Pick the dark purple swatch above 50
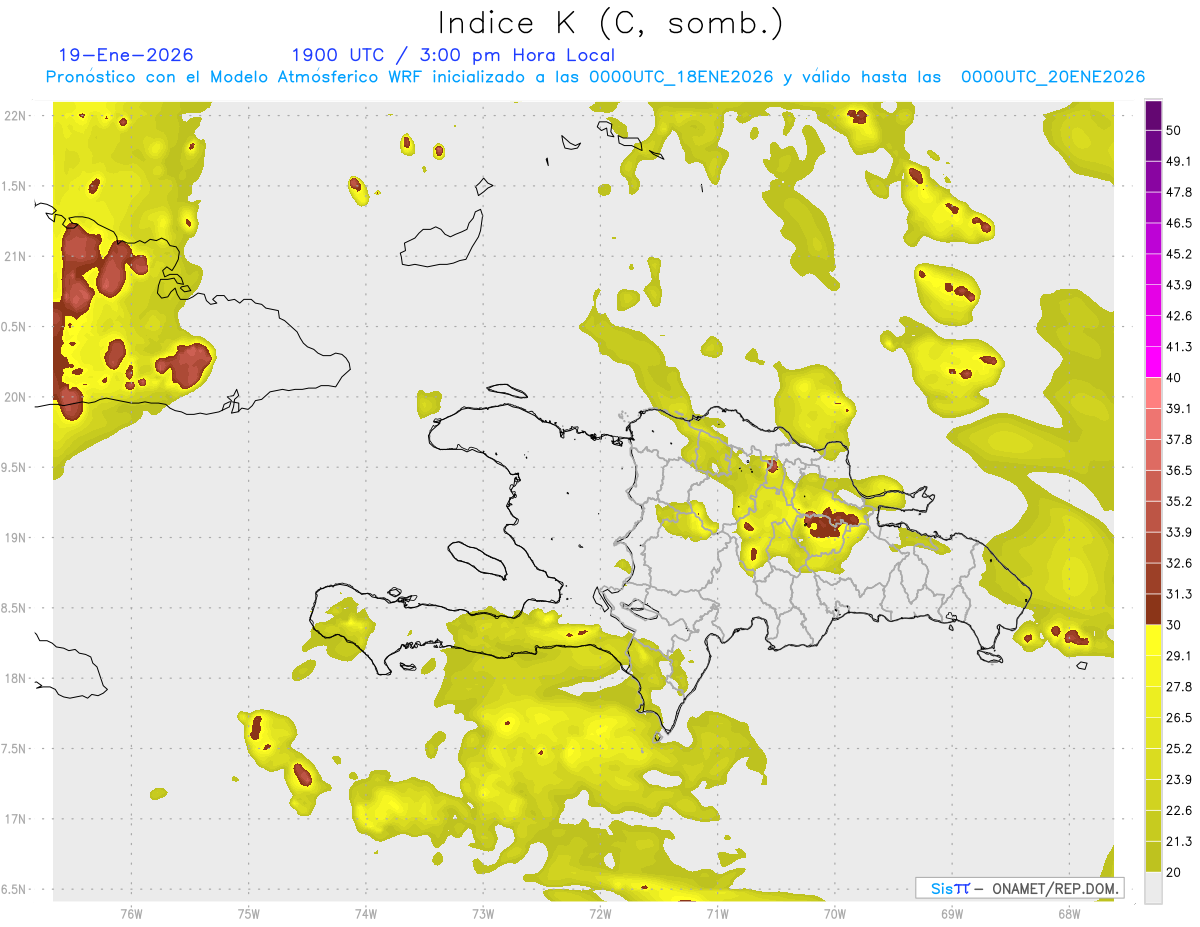 point(1153,115)
